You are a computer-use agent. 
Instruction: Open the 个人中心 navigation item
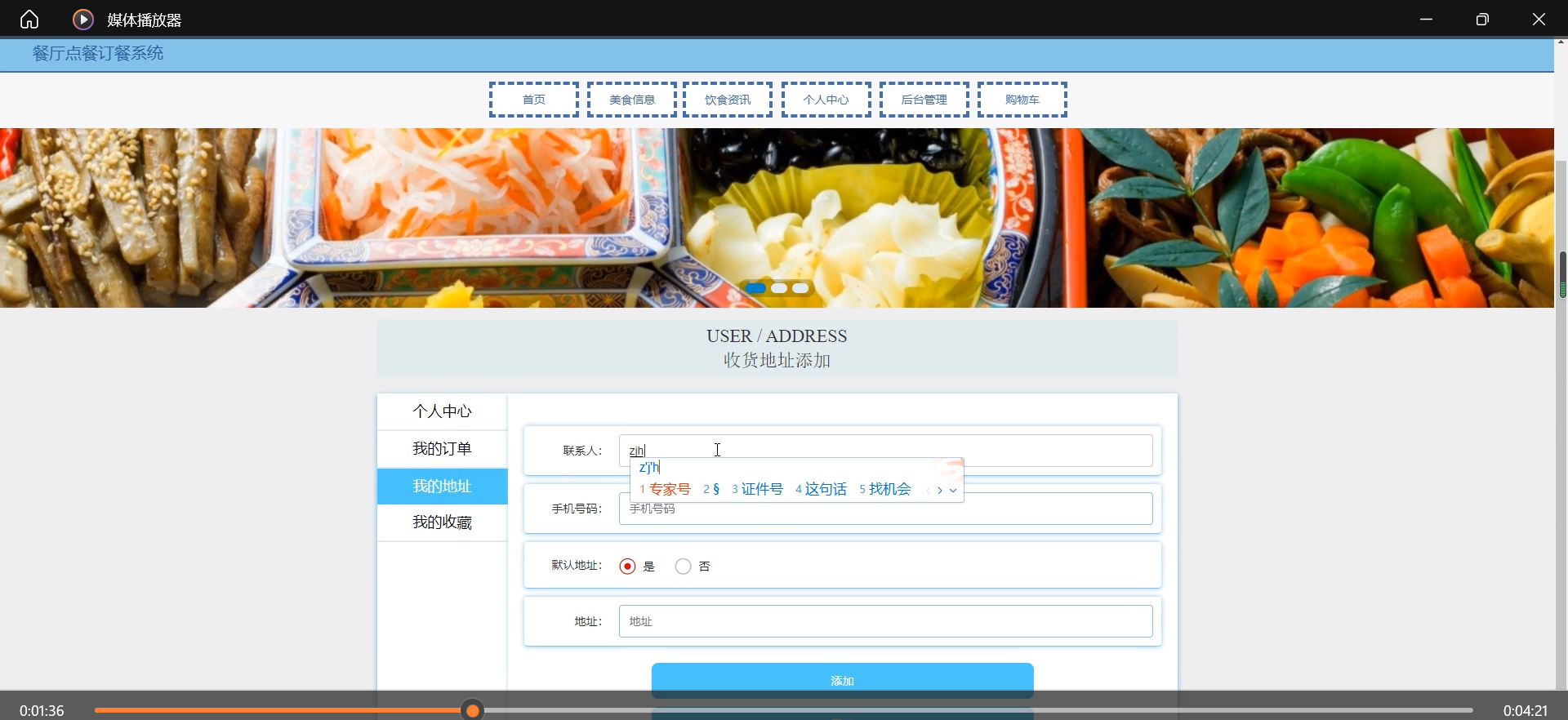[x=826, y=100]
